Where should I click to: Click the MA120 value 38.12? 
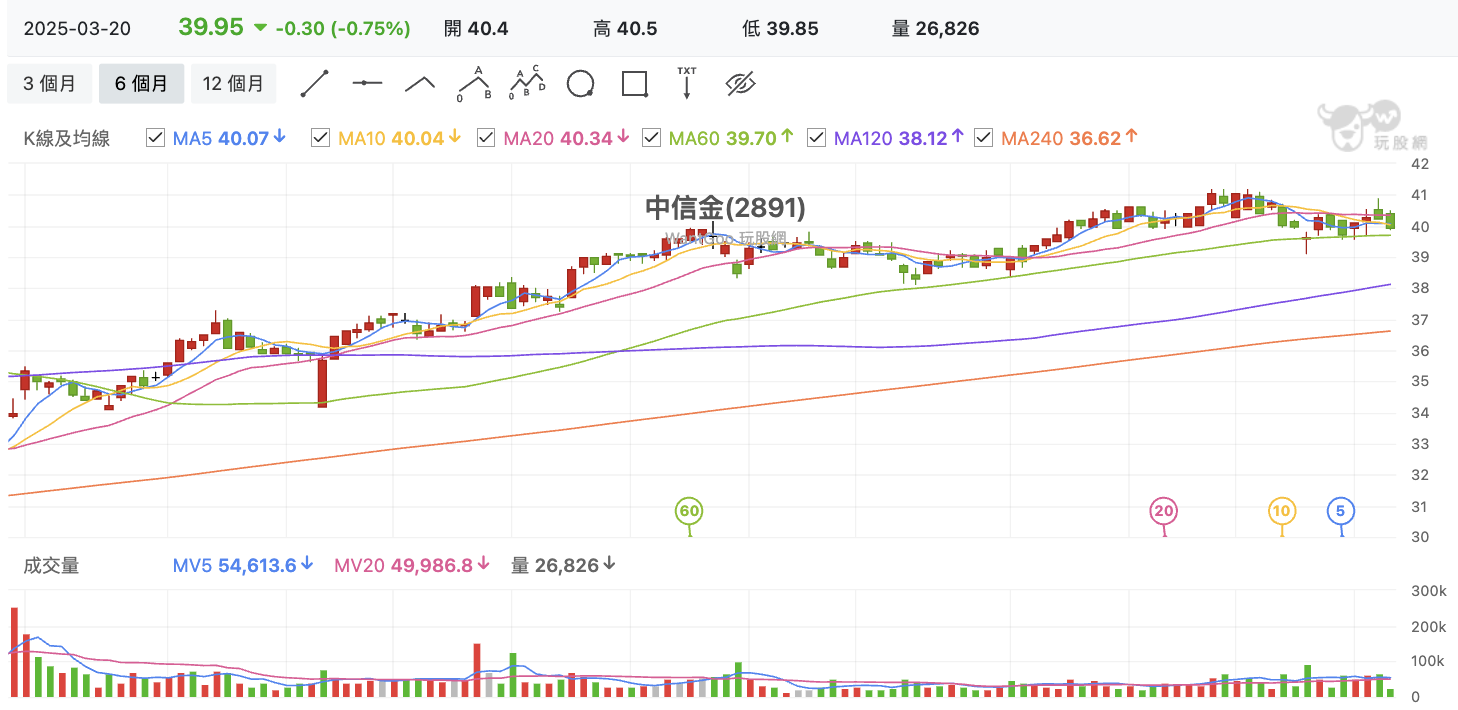pos(922,138)
